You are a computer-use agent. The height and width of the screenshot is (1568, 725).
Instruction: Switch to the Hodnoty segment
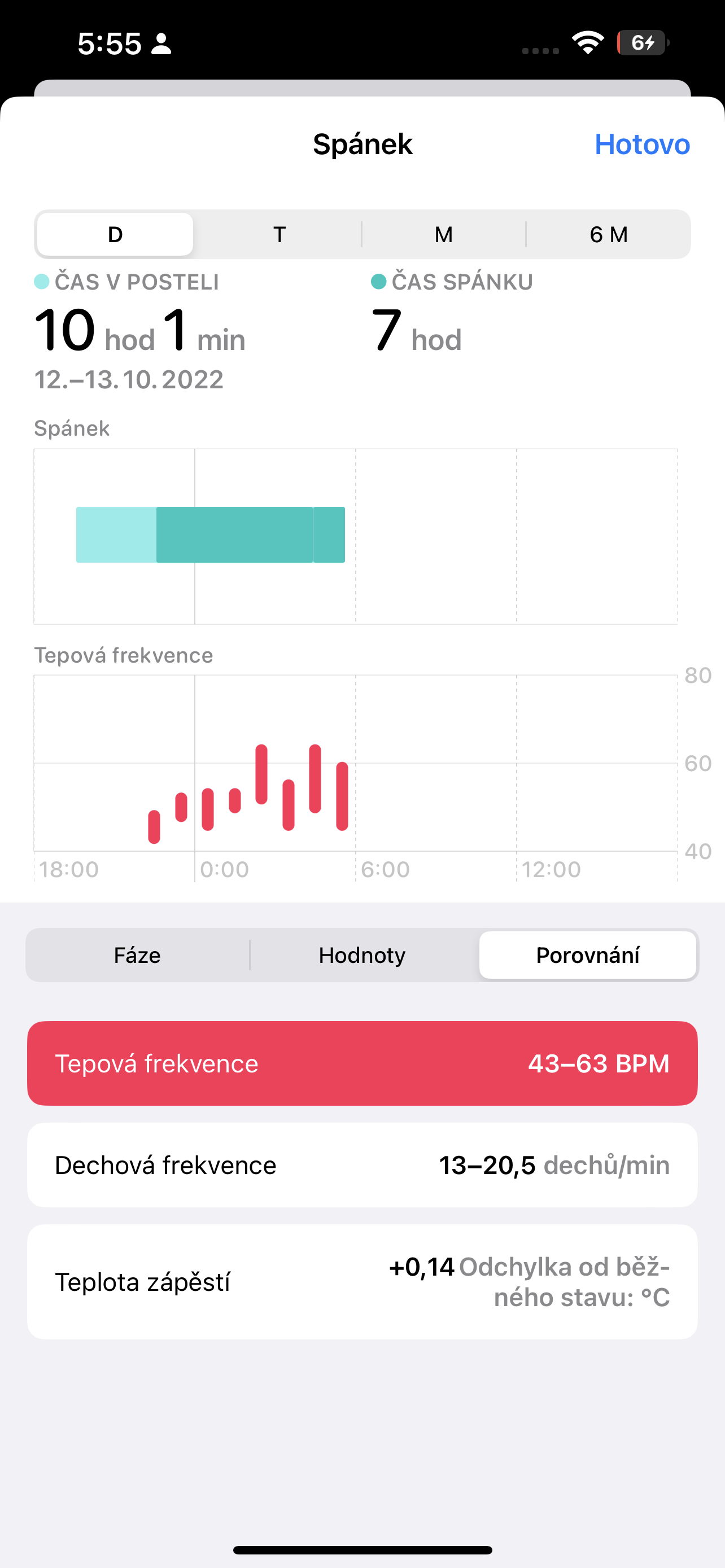point(362,955)
